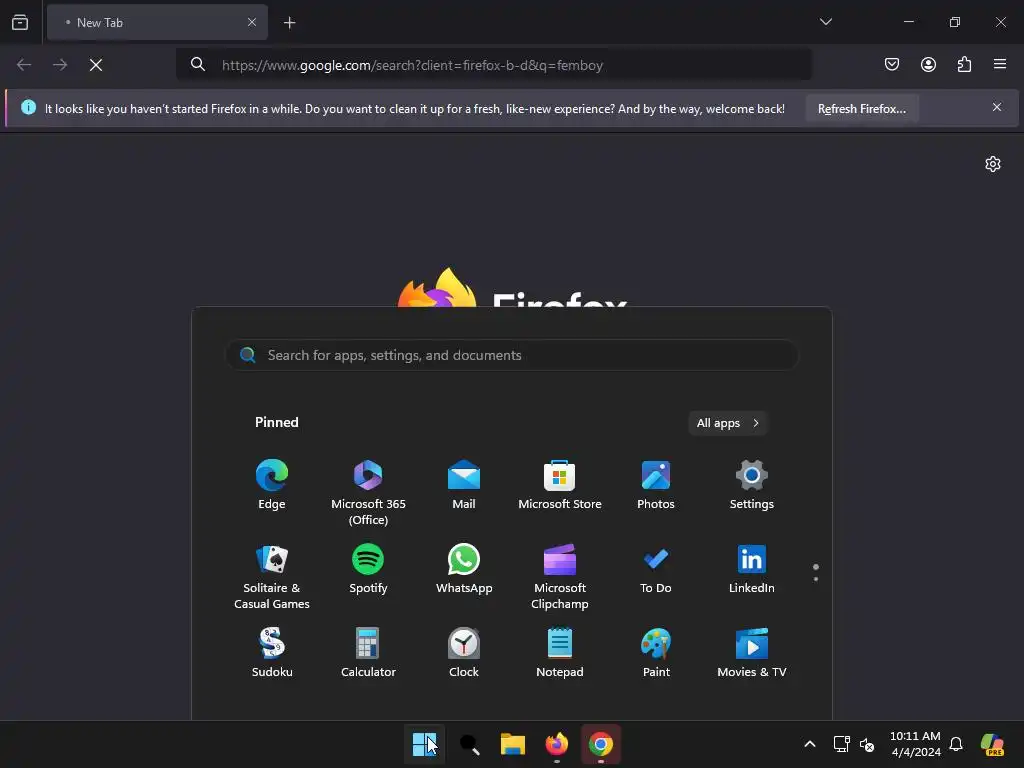This screenshot has height=768, width=1024.
Task: Open the Mail app
Action: (464, 485)
